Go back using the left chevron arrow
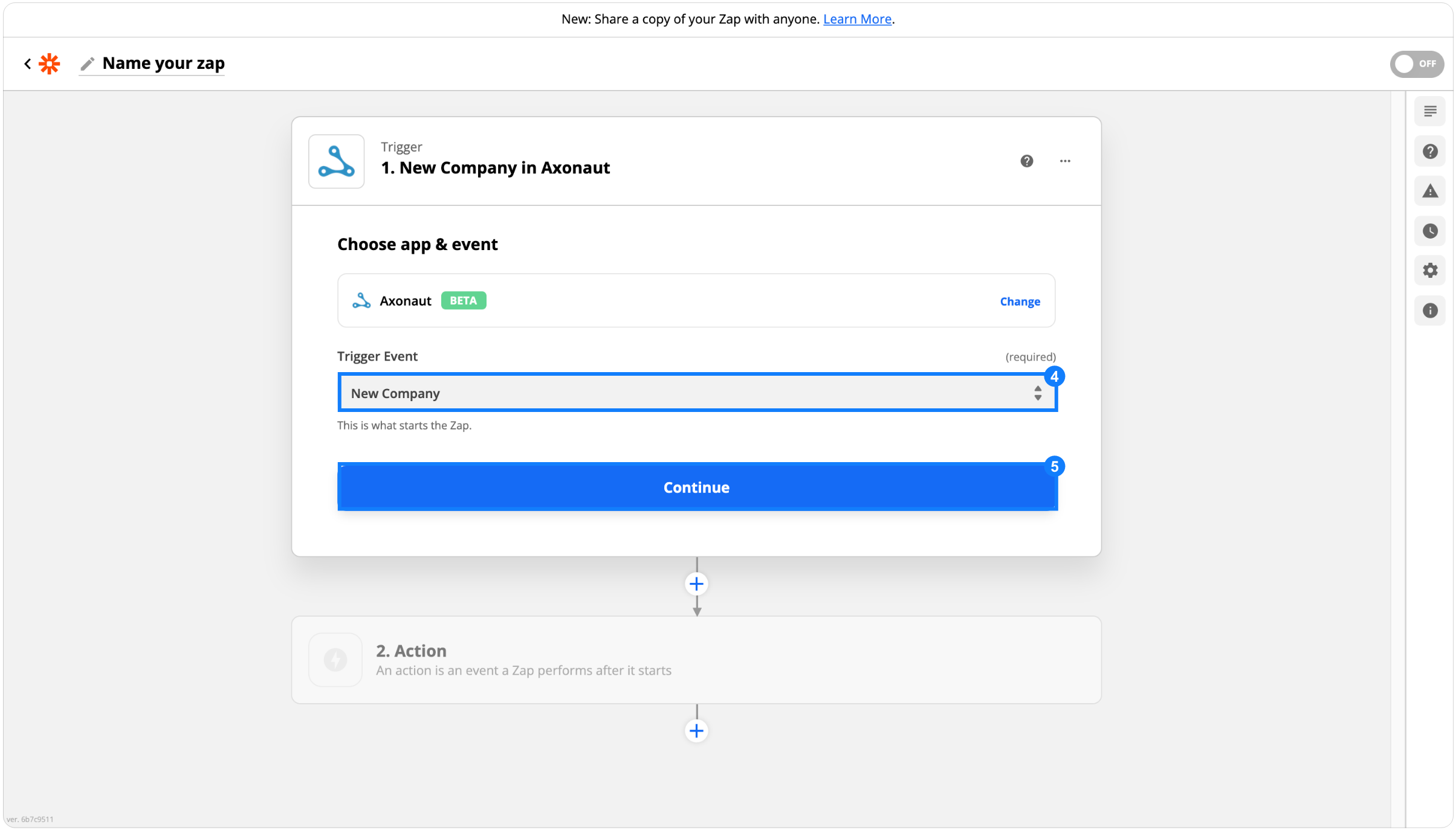Image resolution: width=1456 pixels, height=830 pixels. point(28,63)
